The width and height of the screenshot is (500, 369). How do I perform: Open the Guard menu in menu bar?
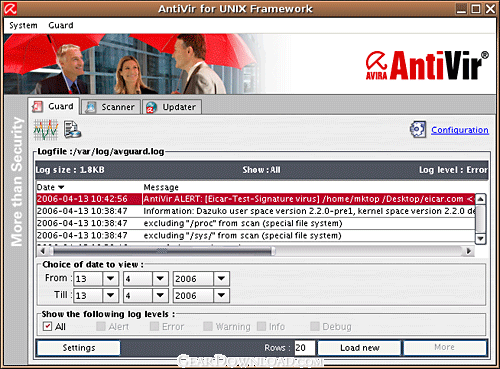61,25
